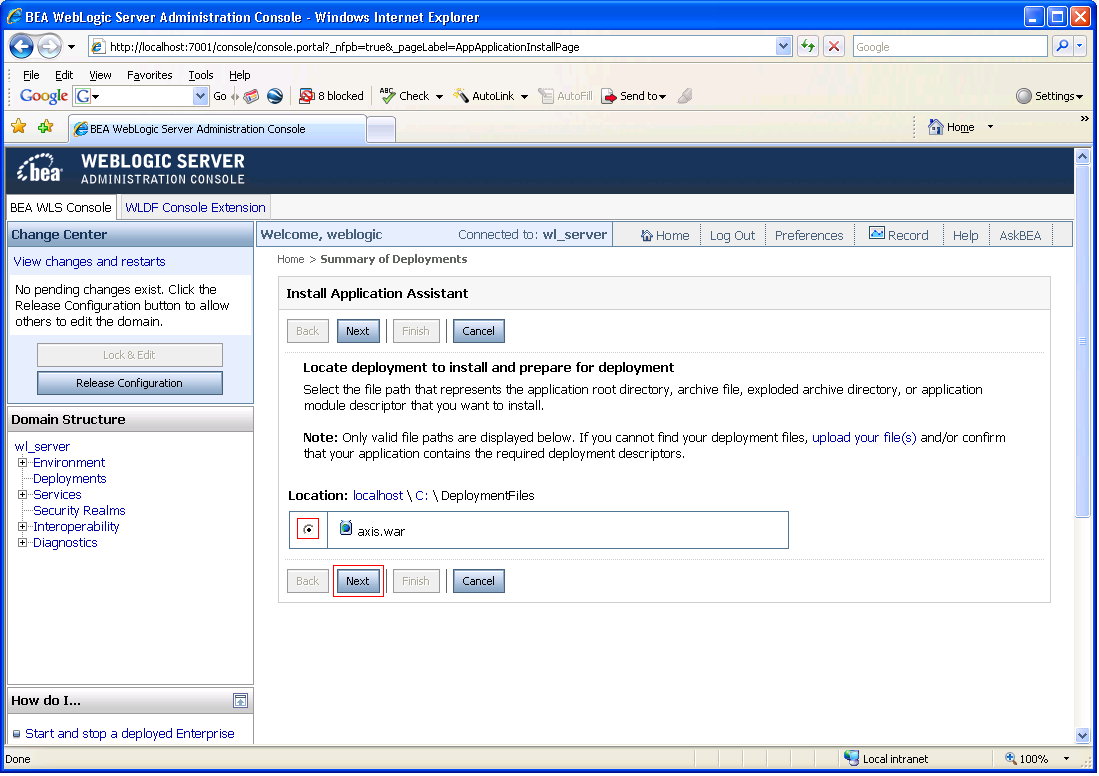The width and height of the screenshot is (1099, 776).
Task: Open Google Toolbar Settings
Action: 1049,96
